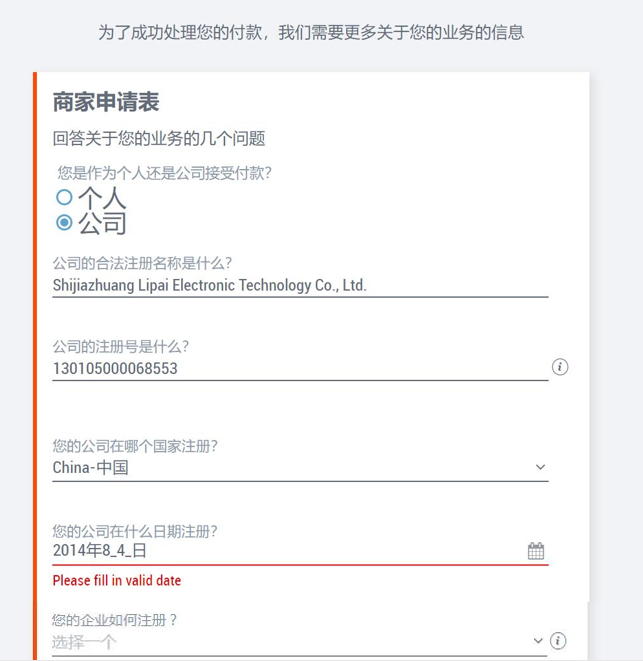The height and width of the screenshot is (661, 643).
Task: Open the calendar date picker icon
Action: pyautogui.click(x=536, y=551)
